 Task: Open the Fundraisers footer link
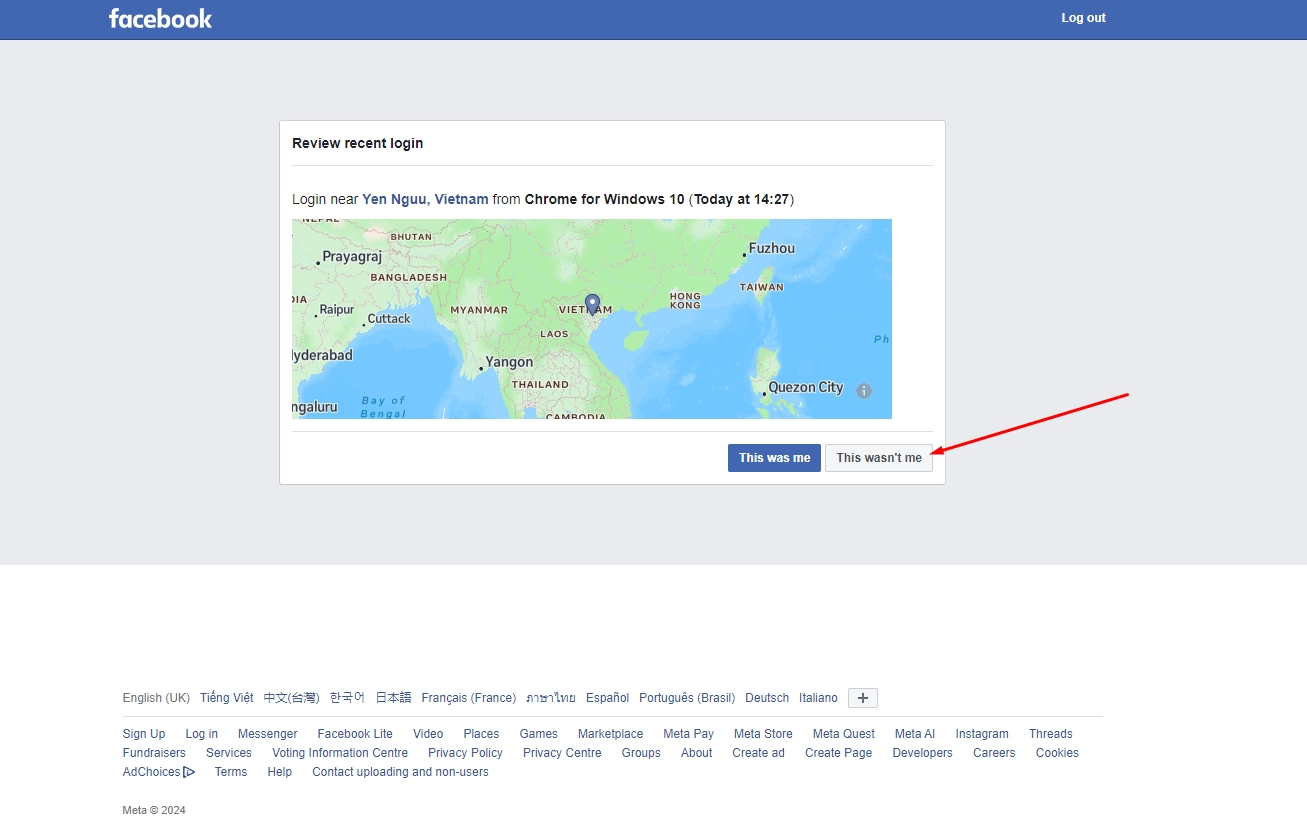[154, 753]
